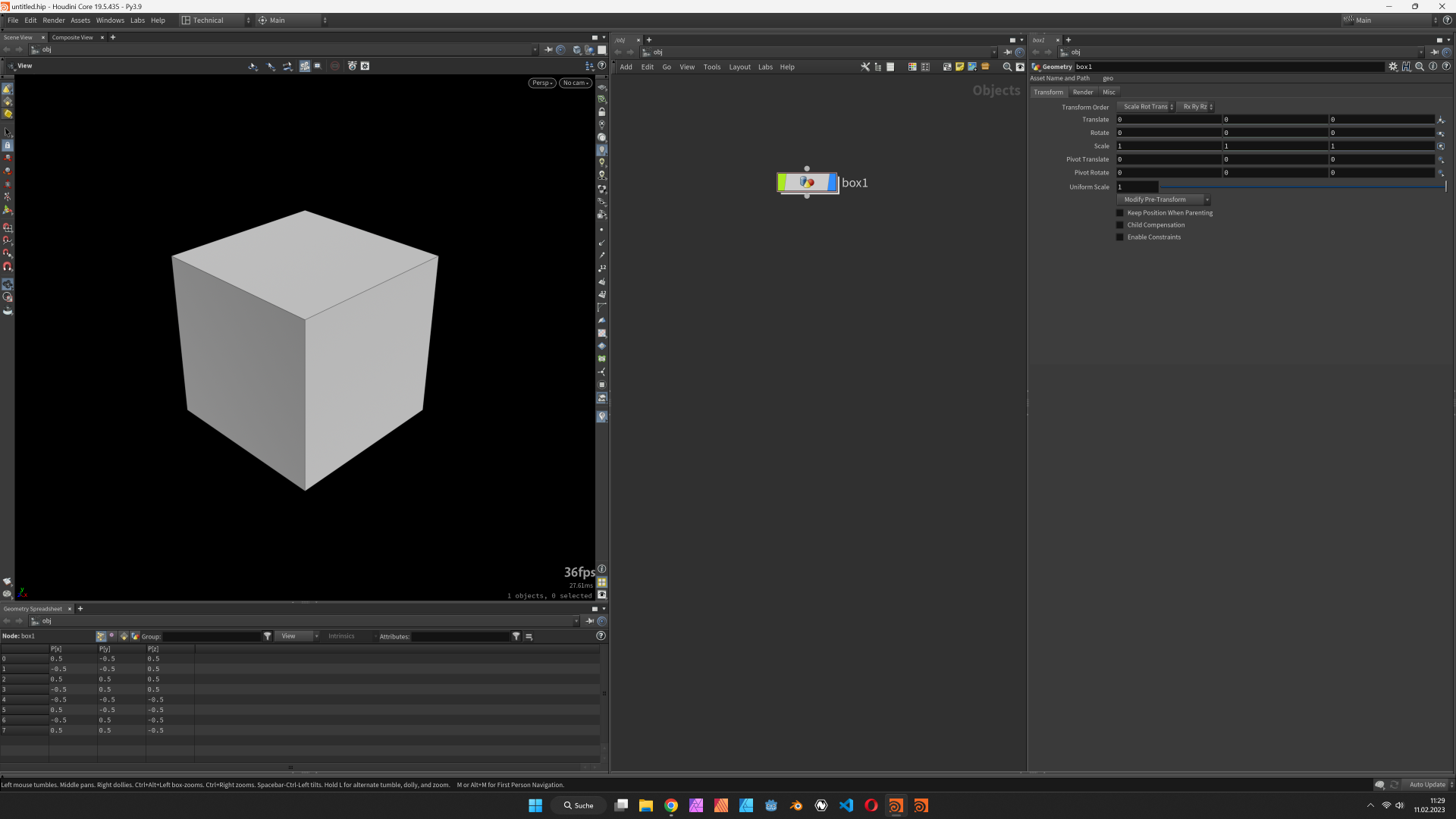Click the sticky note icon in network editor

[959, 67]
